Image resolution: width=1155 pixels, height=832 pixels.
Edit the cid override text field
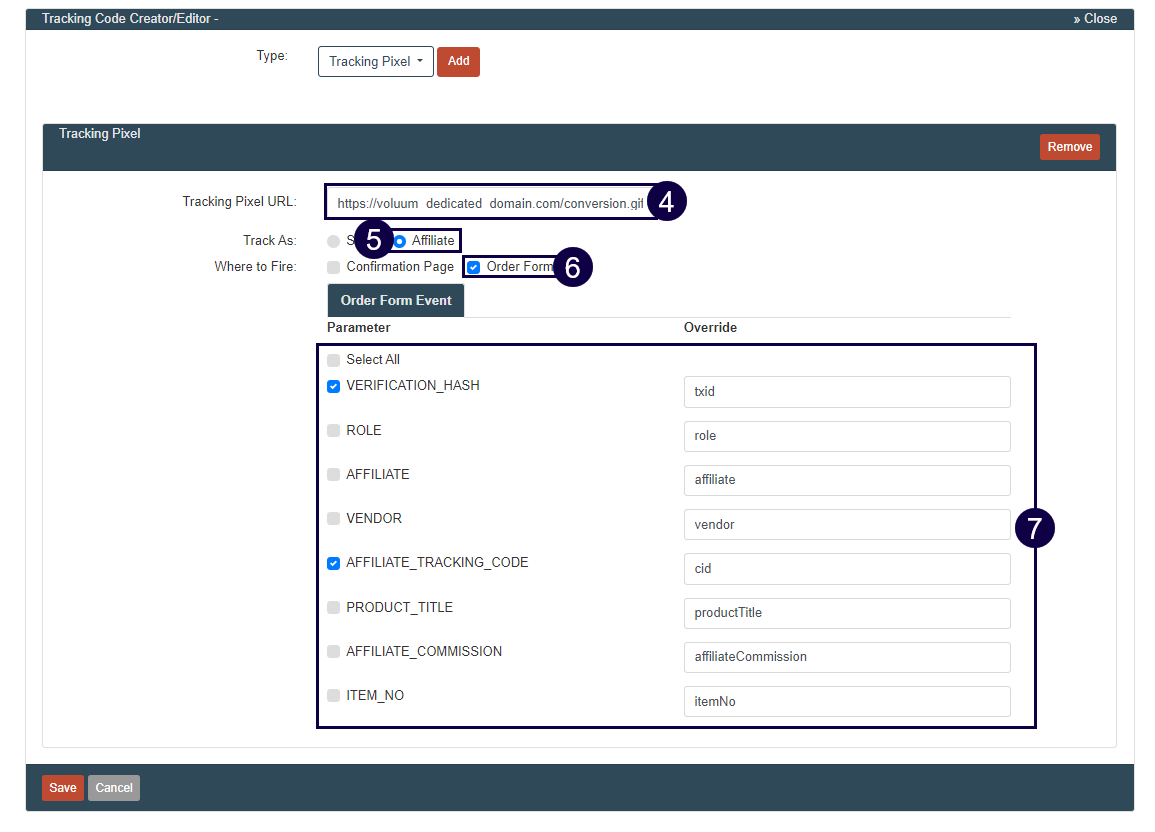point(846,569)
